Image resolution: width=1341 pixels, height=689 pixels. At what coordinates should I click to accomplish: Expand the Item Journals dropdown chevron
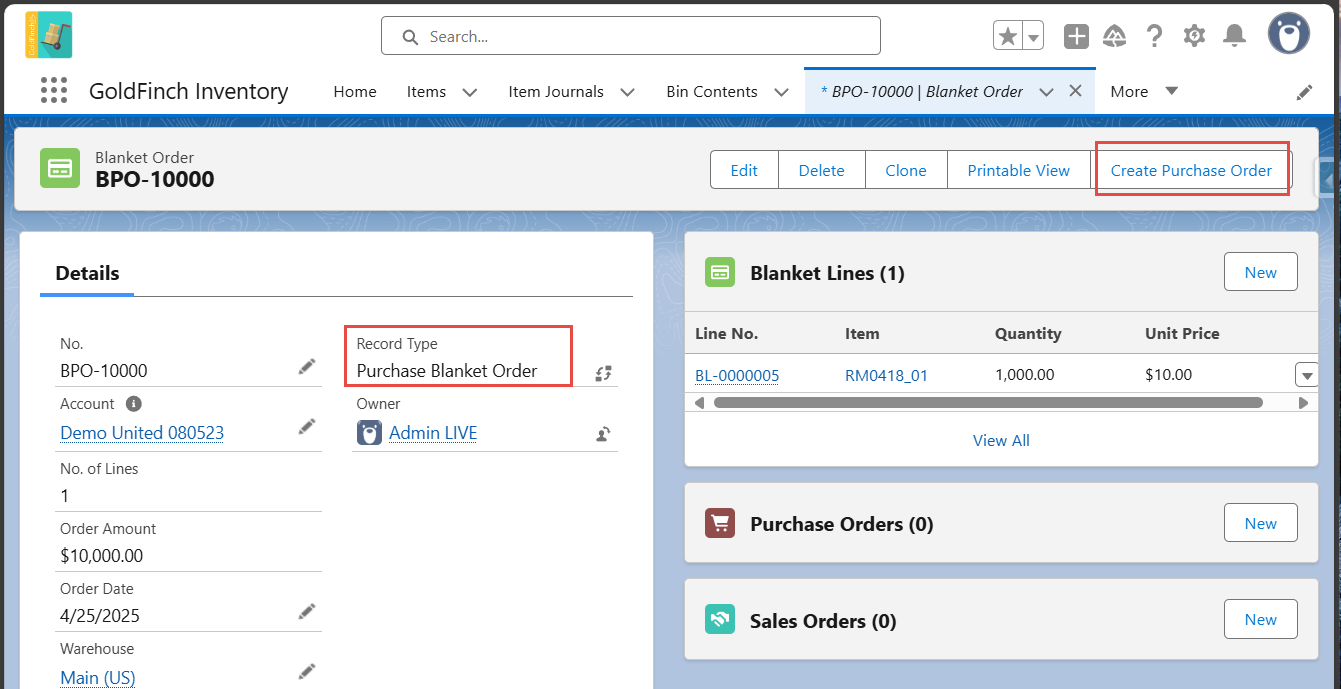pos(627,92)
